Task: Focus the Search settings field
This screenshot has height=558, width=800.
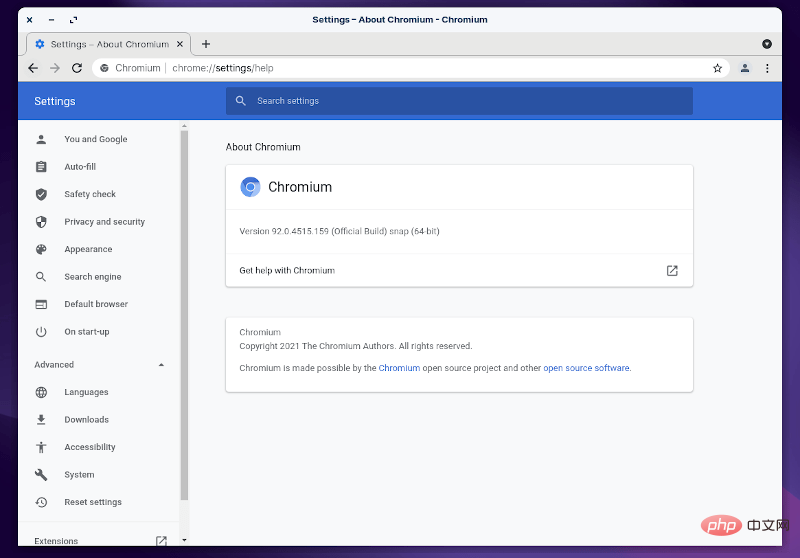Action: pyautogui.click(x=459, y=101)
